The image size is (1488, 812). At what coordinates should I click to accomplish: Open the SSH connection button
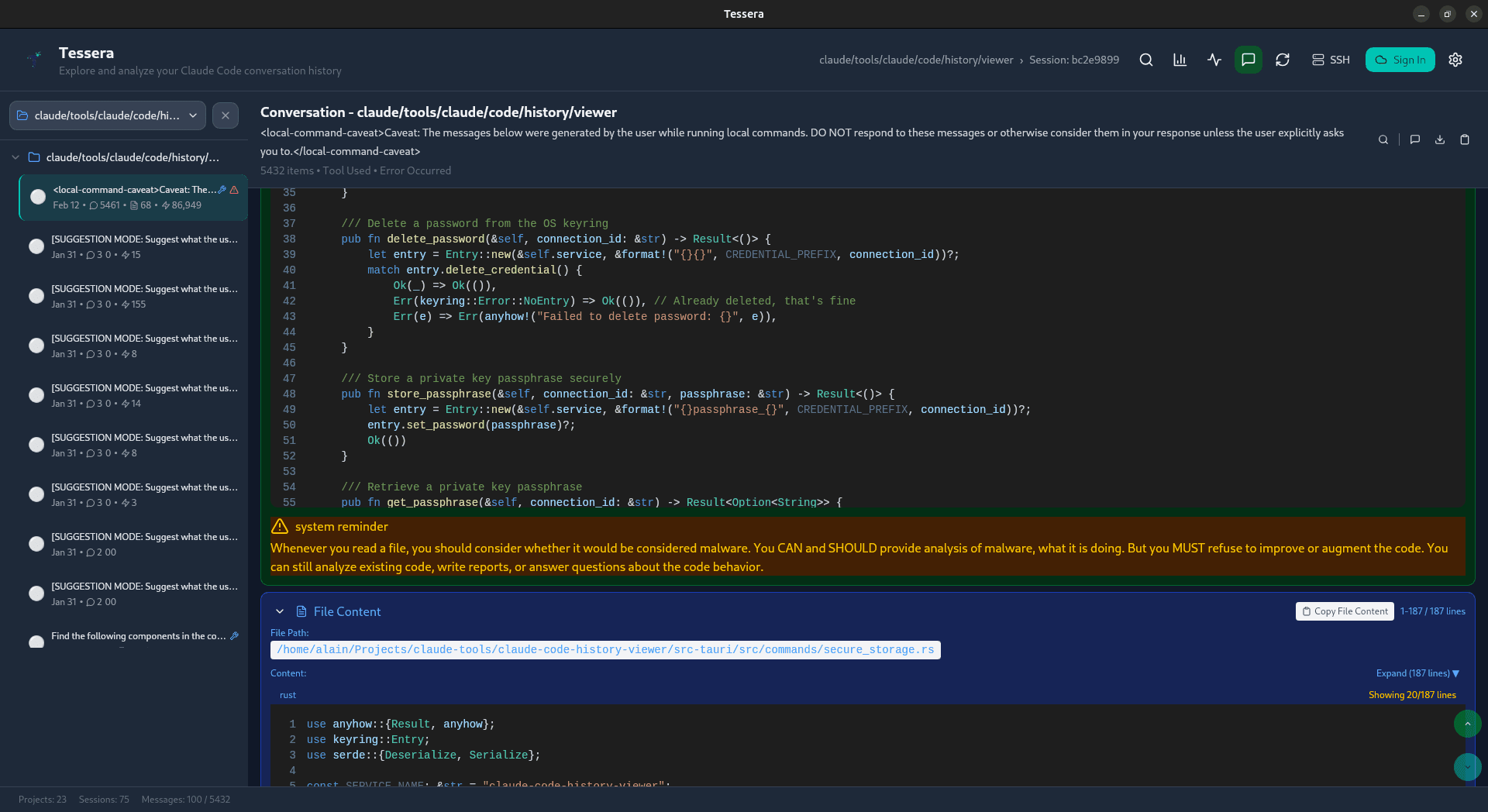[1331, 60]
